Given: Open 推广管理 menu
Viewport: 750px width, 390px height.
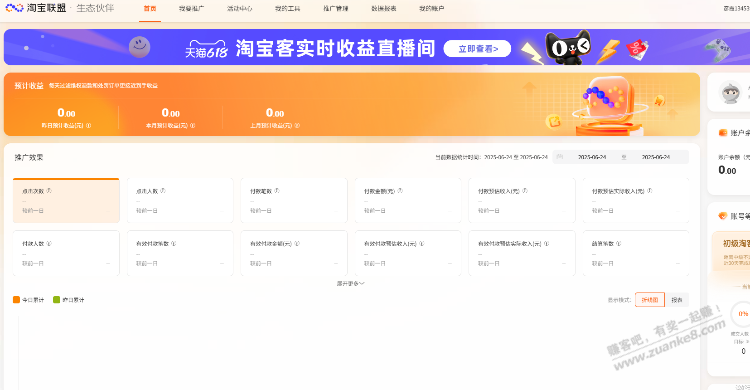Looking at the screenshot, I should pyautogui.click(x=336, y=9).
